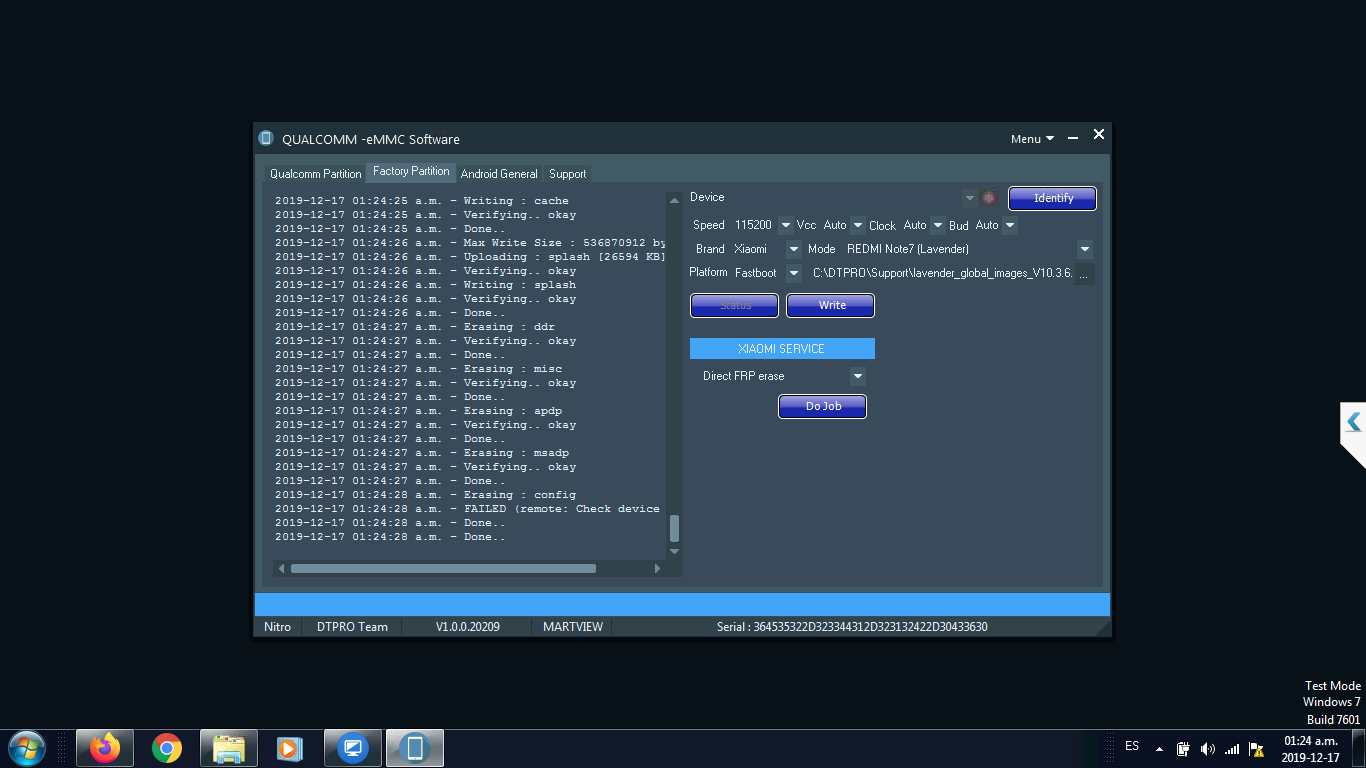The image size is (1366, 768).
Task: Click the Nitro status bar entry
Action: tap(277, 627)
